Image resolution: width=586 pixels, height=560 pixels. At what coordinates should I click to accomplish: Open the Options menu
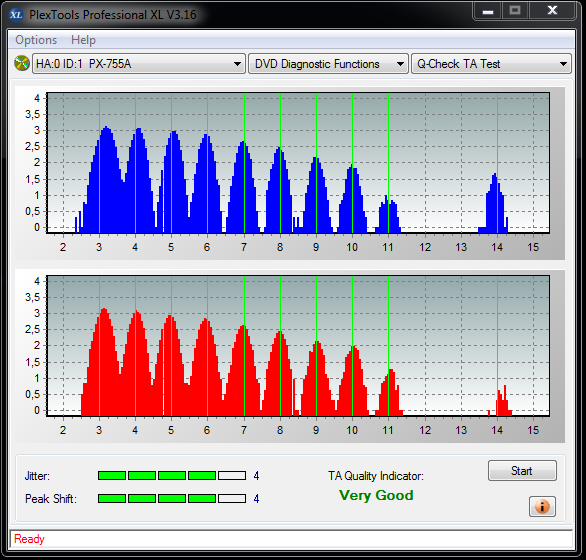click(36, 40)
